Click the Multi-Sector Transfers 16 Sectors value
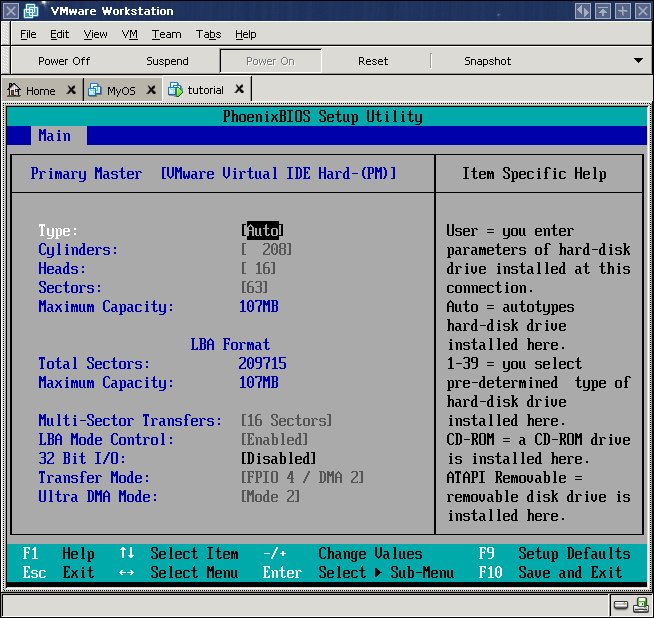Screen dimensions: 654x618 coord(286,420)
